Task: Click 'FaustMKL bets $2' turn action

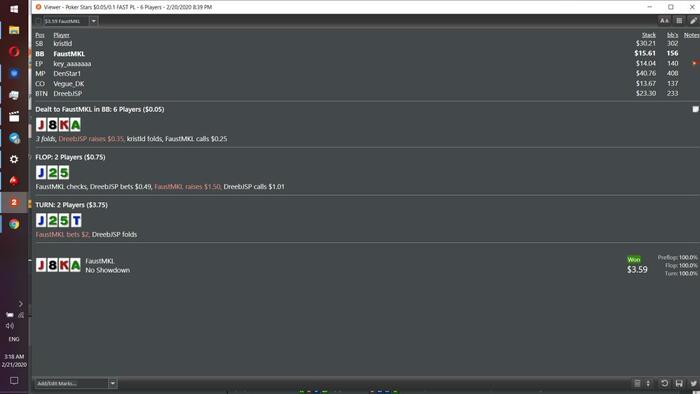Action: [x=62, y=234]
